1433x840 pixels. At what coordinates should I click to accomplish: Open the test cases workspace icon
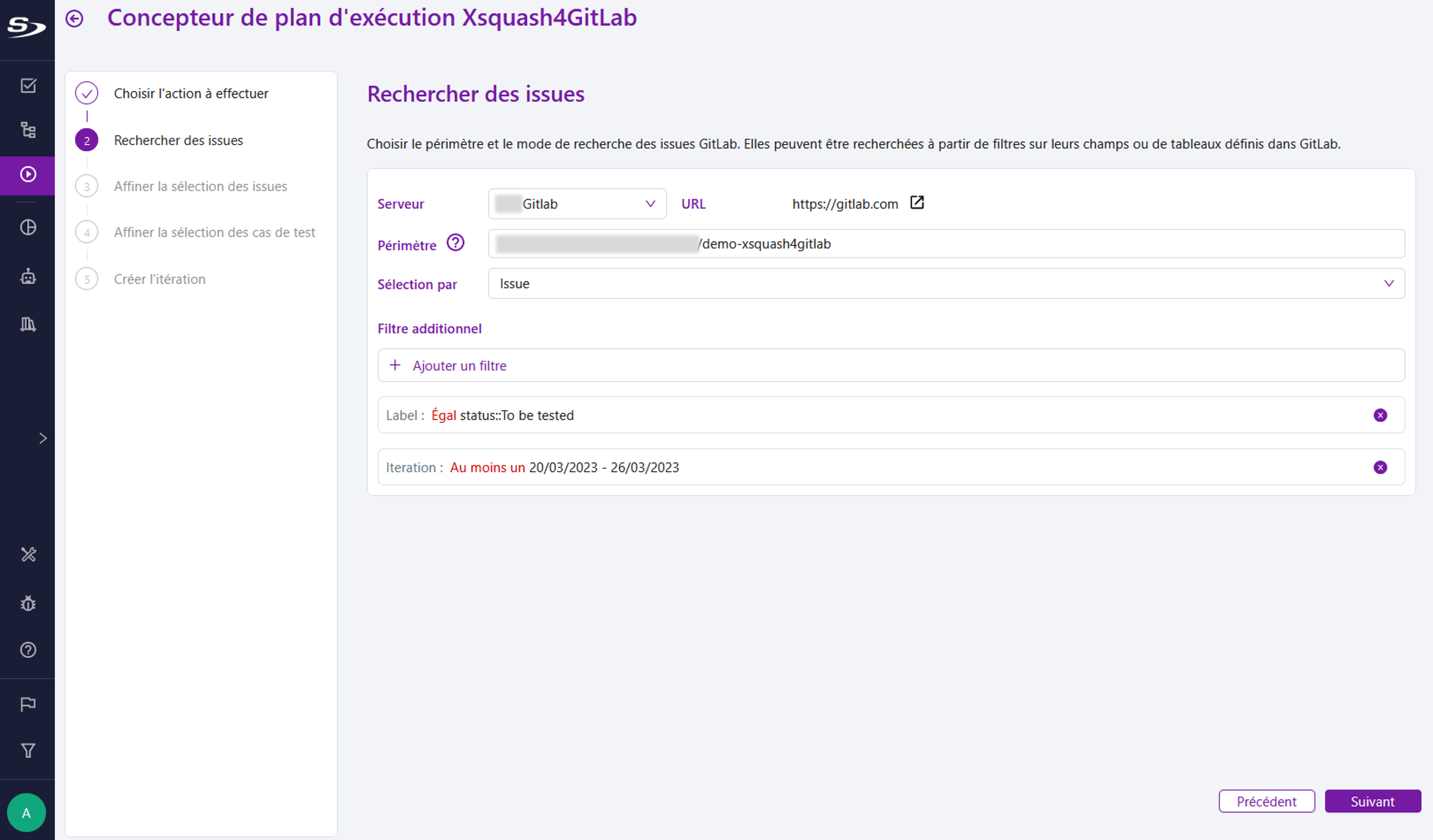click(27, 85)
